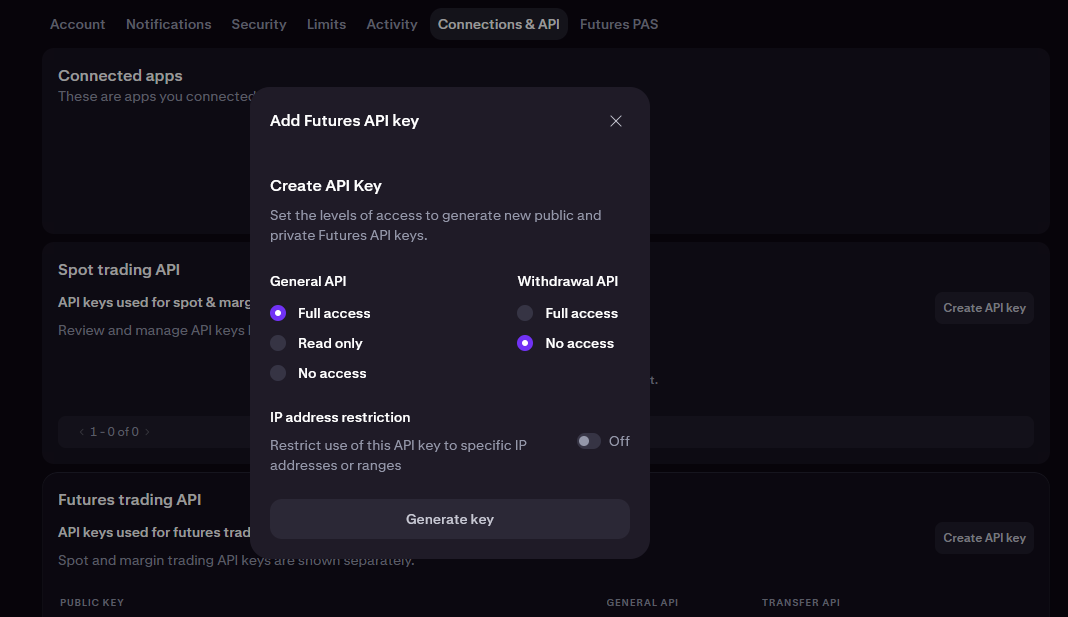This screenshot has height=617, width=1068.
Task: Click the Generate key button
Action: (450, 519)
